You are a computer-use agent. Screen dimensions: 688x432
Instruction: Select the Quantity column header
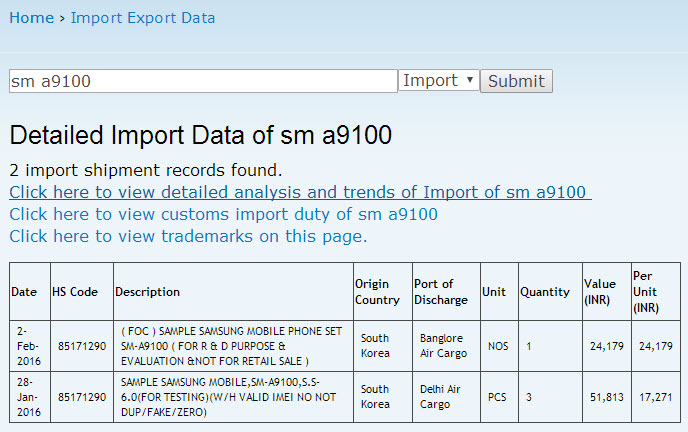point(544,292)
